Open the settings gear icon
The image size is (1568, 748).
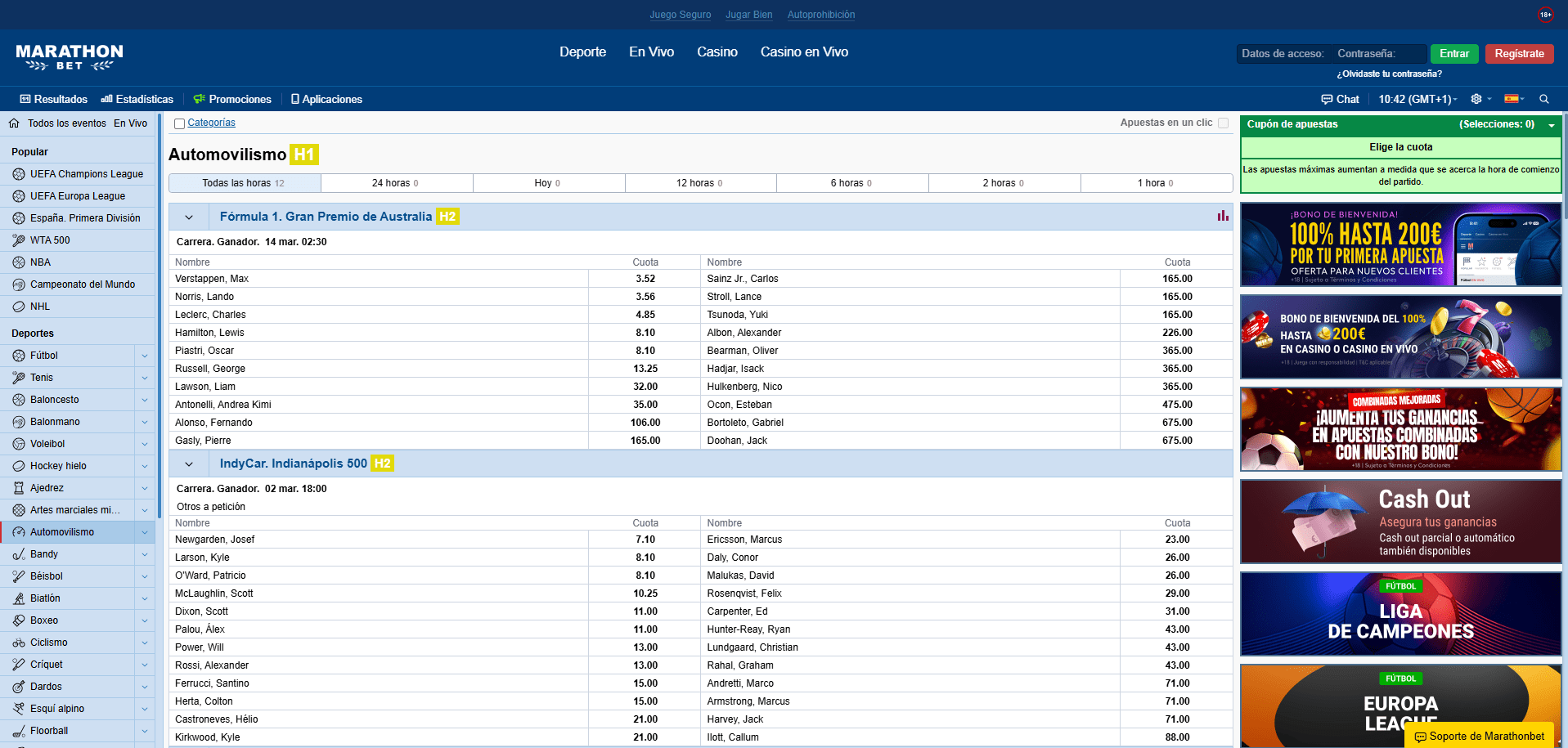coord(1476,99)
